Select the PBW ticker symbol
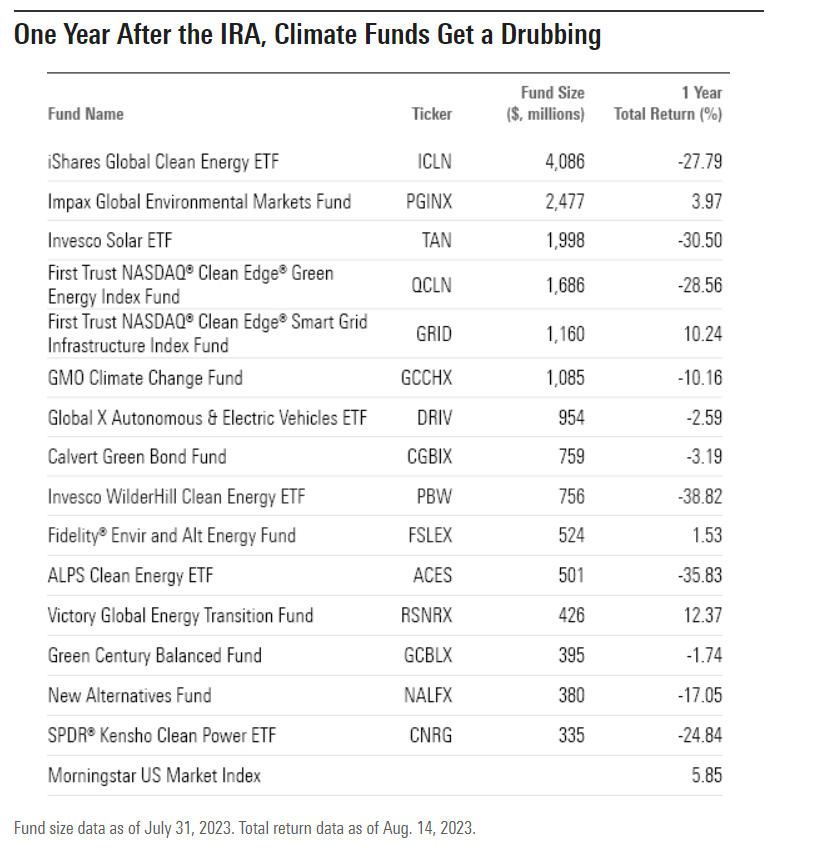The width and height of the screenshot is (821, 860). coord(434,497)
